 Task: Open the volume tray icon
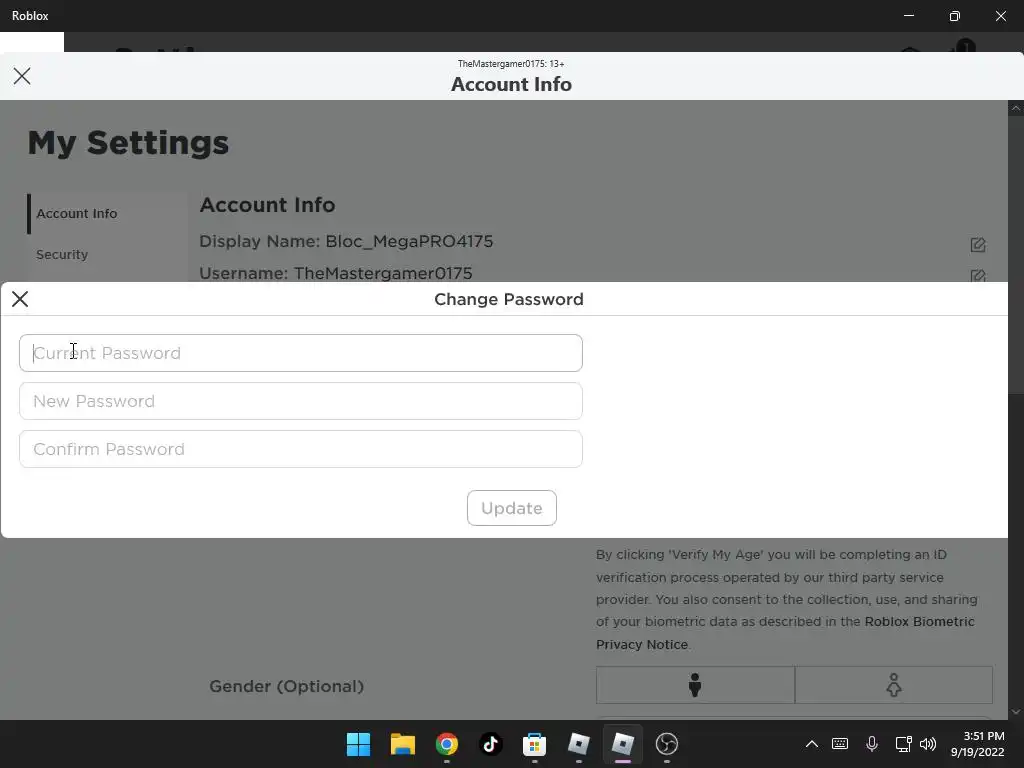(928, 744)
